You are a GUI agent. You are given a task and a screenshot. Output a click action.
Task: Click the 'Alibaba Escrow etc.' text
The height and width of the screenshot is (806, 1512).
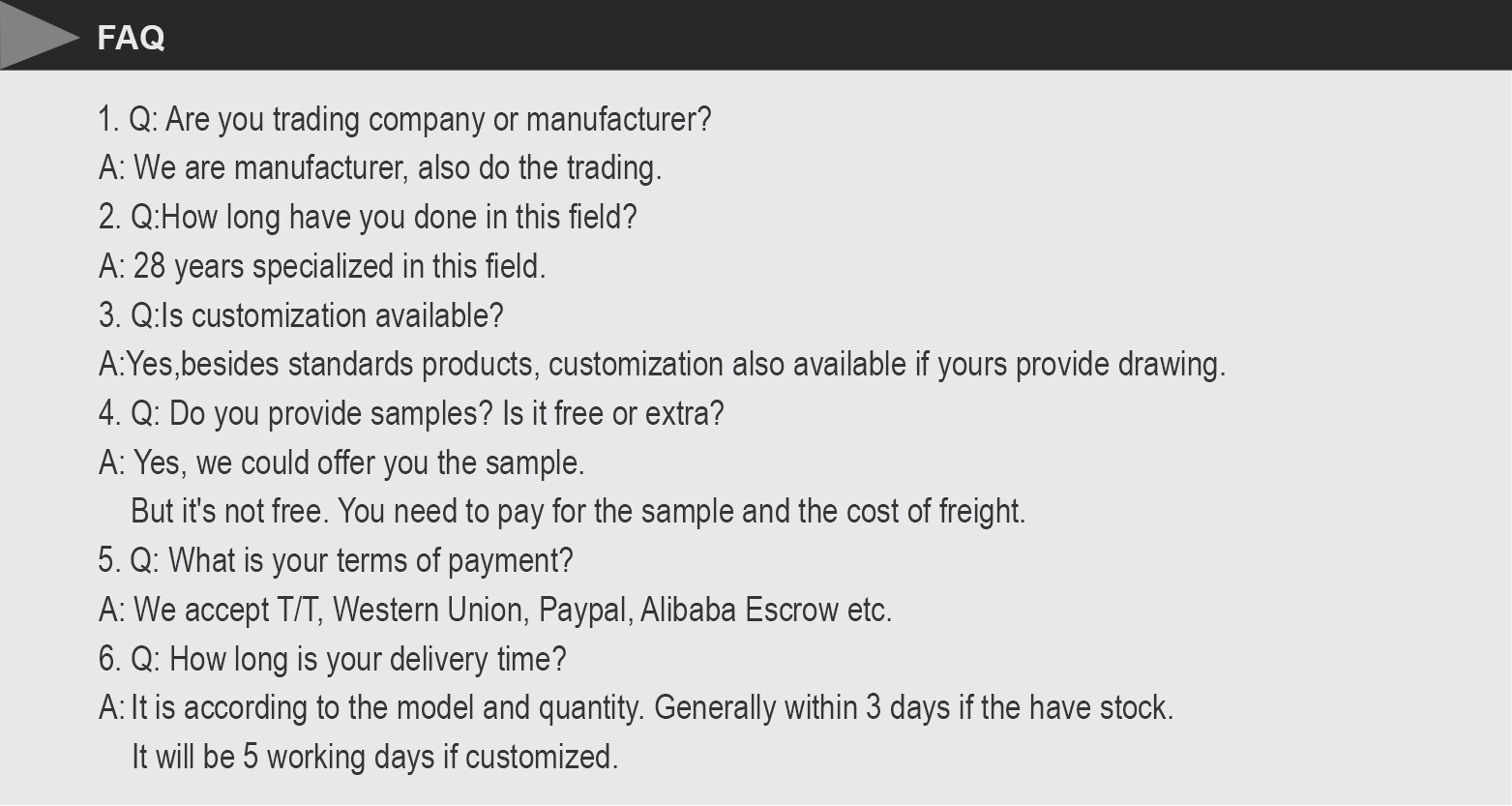coord(766,611)
